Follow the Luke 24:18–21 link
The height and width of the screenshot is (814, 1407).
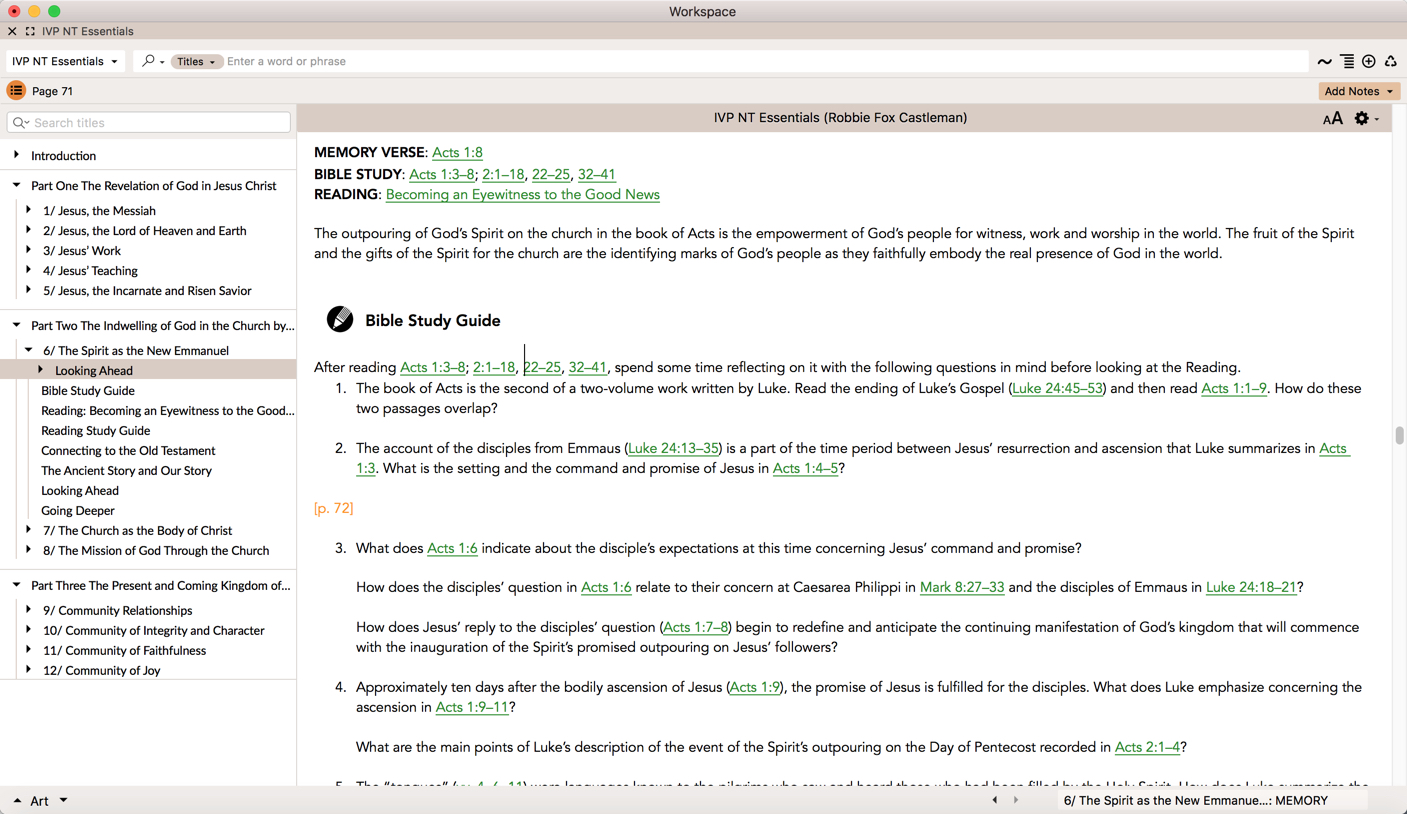(x=1251, y=587)
